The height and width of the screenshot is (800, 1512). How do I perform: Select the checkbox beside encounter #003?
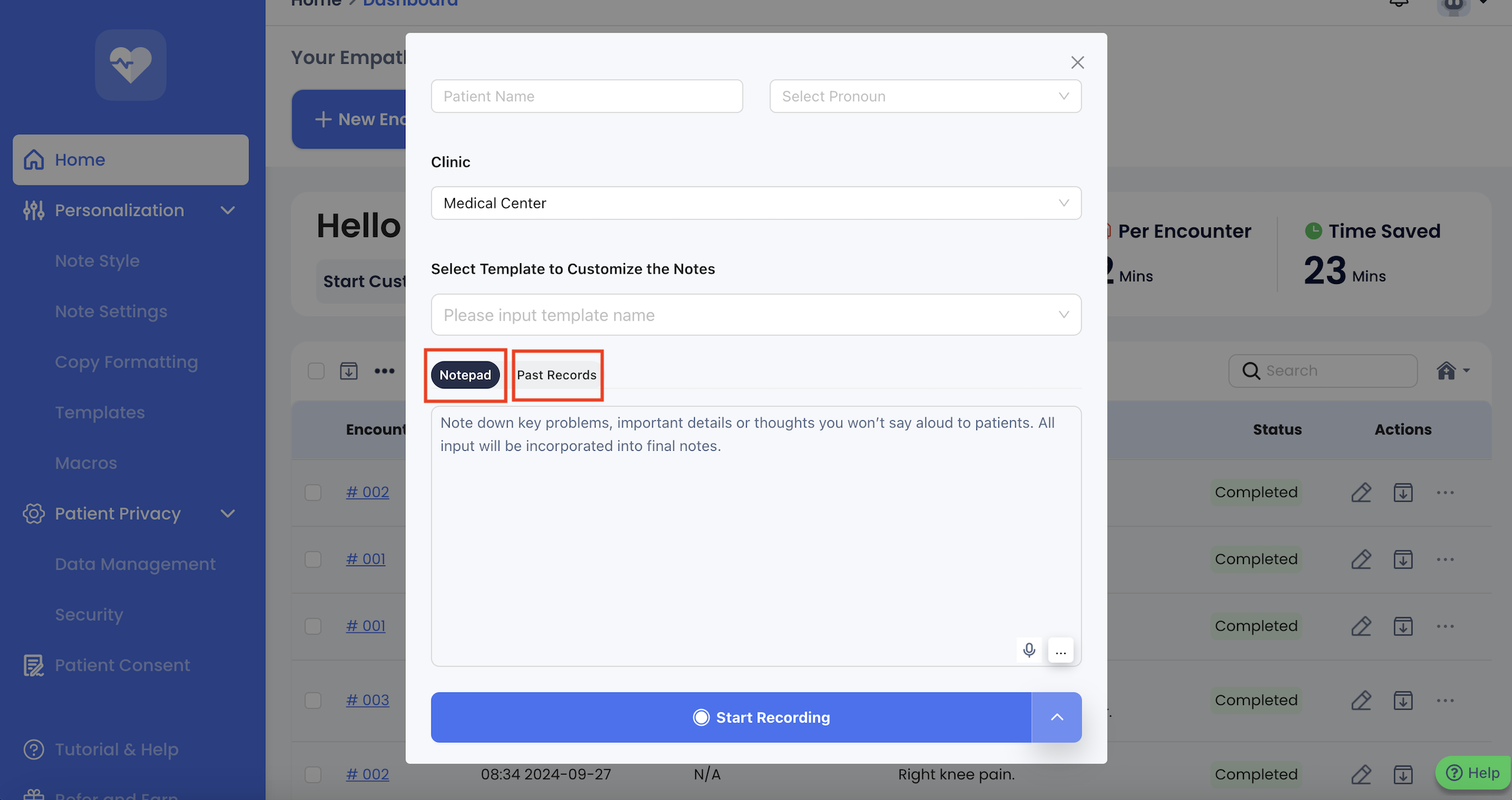pyautogui.click(x=313, y=700)
